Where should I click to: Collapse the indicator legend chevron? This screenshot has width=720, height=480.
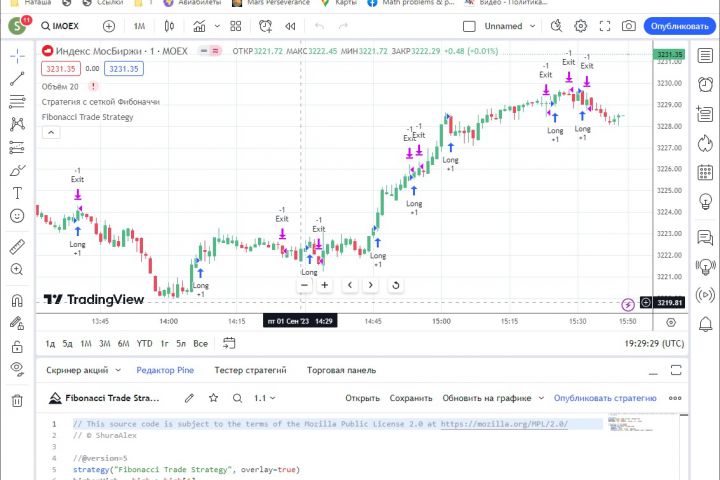click(51, 132)
